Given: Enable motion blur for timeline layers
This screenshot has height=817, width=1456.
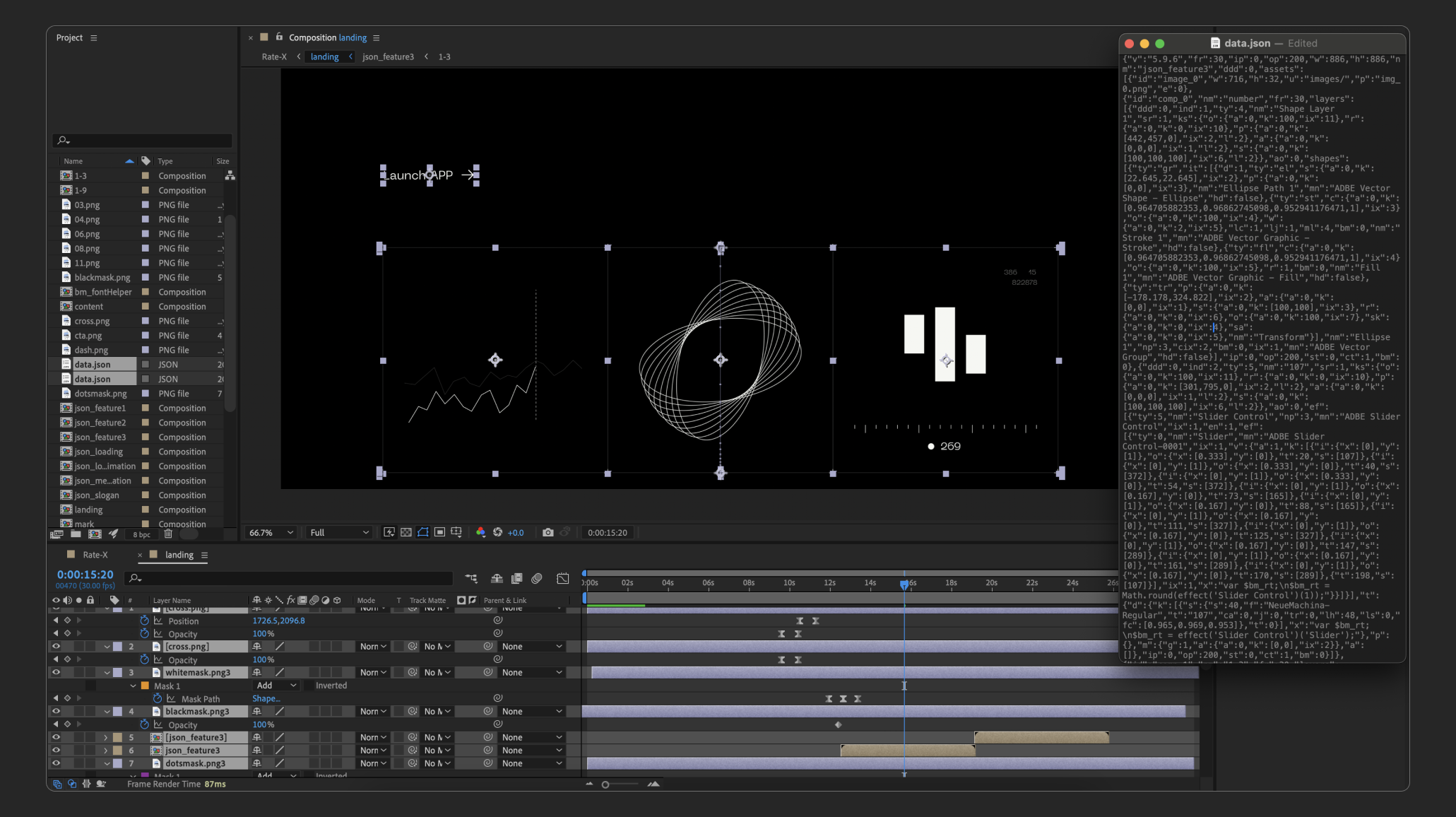Looking at the screenshot, I should [537, 578].
